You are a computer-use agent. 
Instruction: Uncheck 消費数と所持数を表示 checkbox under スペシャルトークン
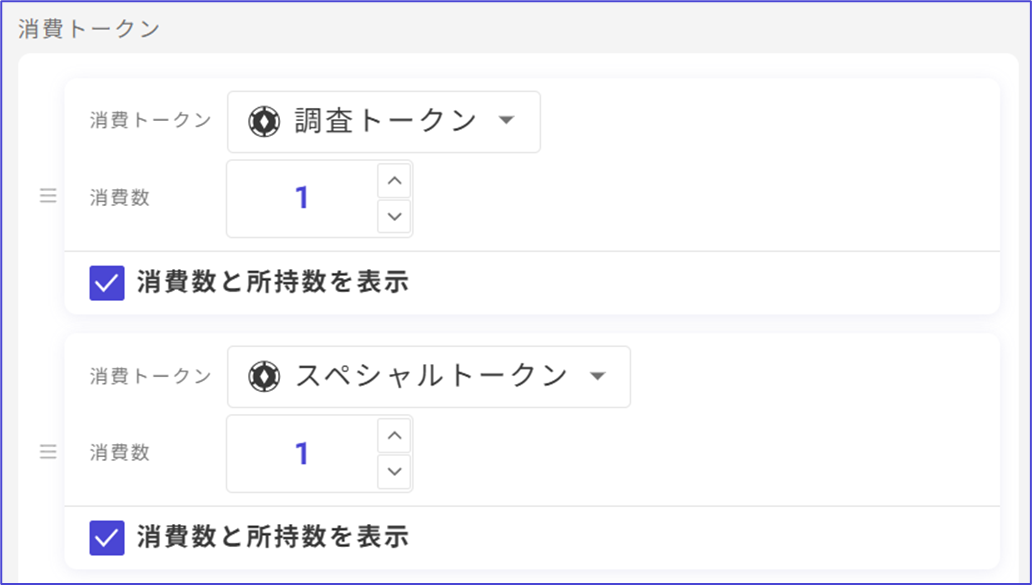point(107,538)
